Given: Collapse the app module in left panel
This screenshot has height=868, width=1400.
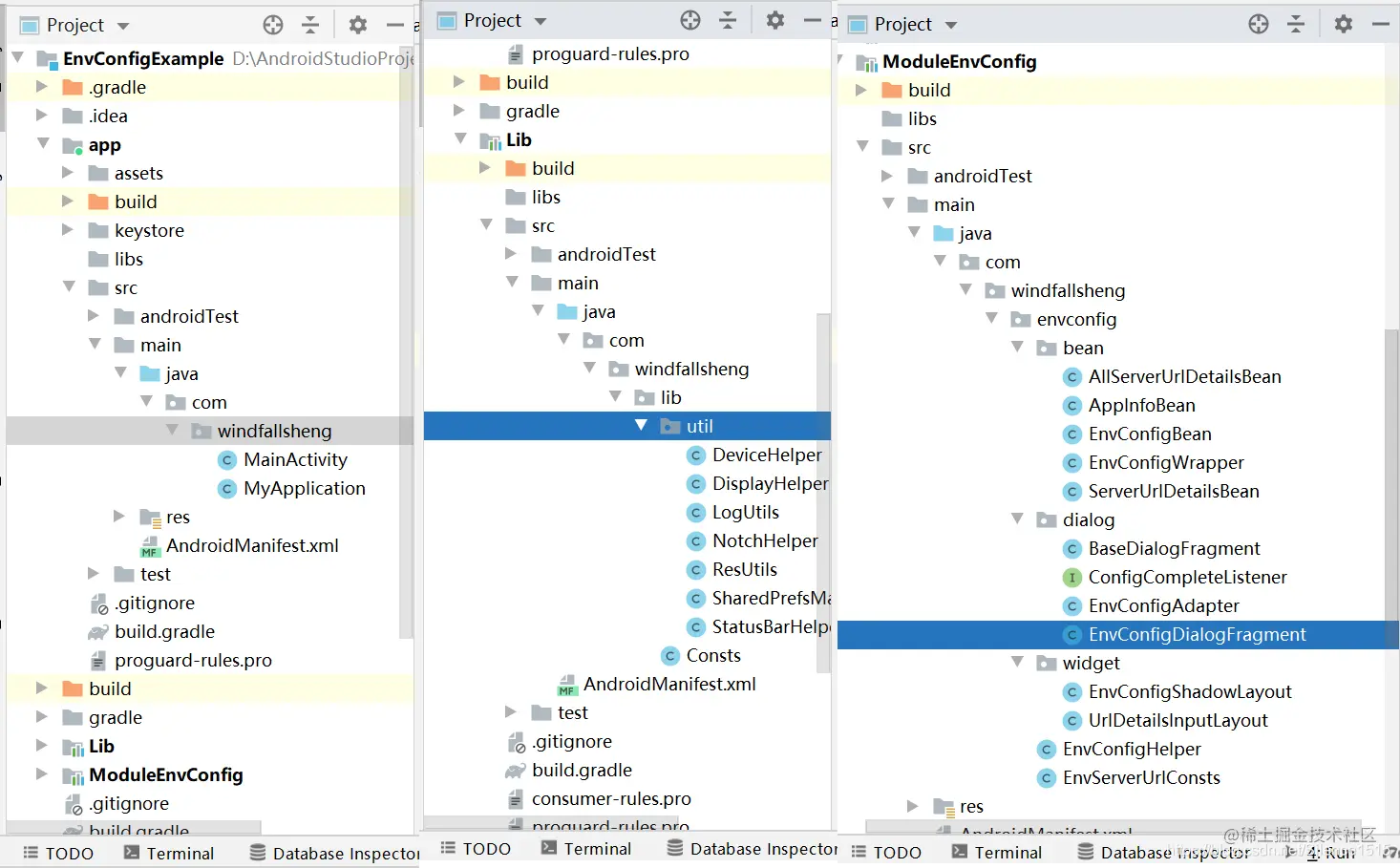Looking at the screenshot, I should pyautogui.click(x=44, y=143).
